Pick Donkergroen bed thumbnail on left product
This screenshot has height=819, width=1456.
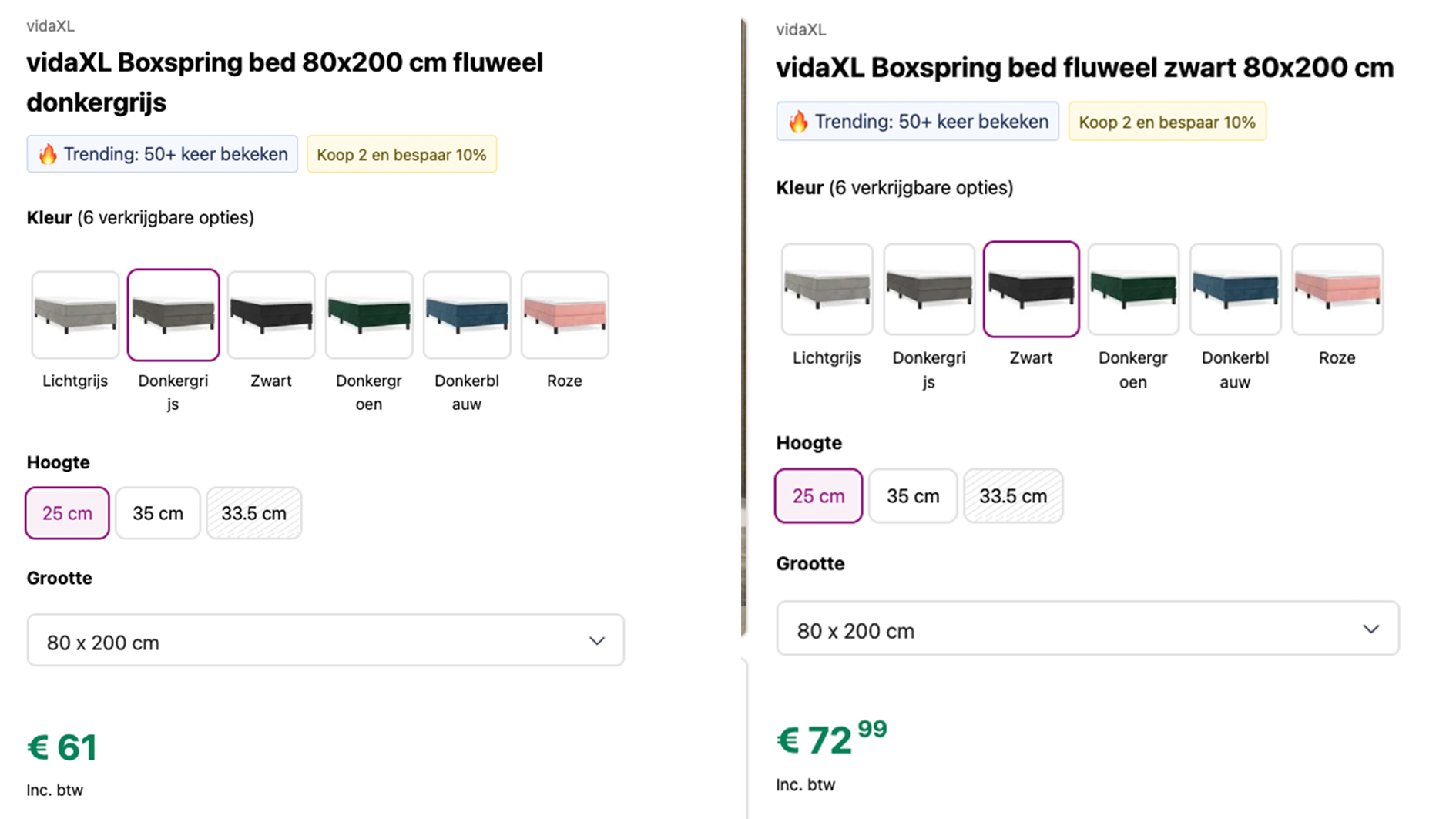pos(369,314)
